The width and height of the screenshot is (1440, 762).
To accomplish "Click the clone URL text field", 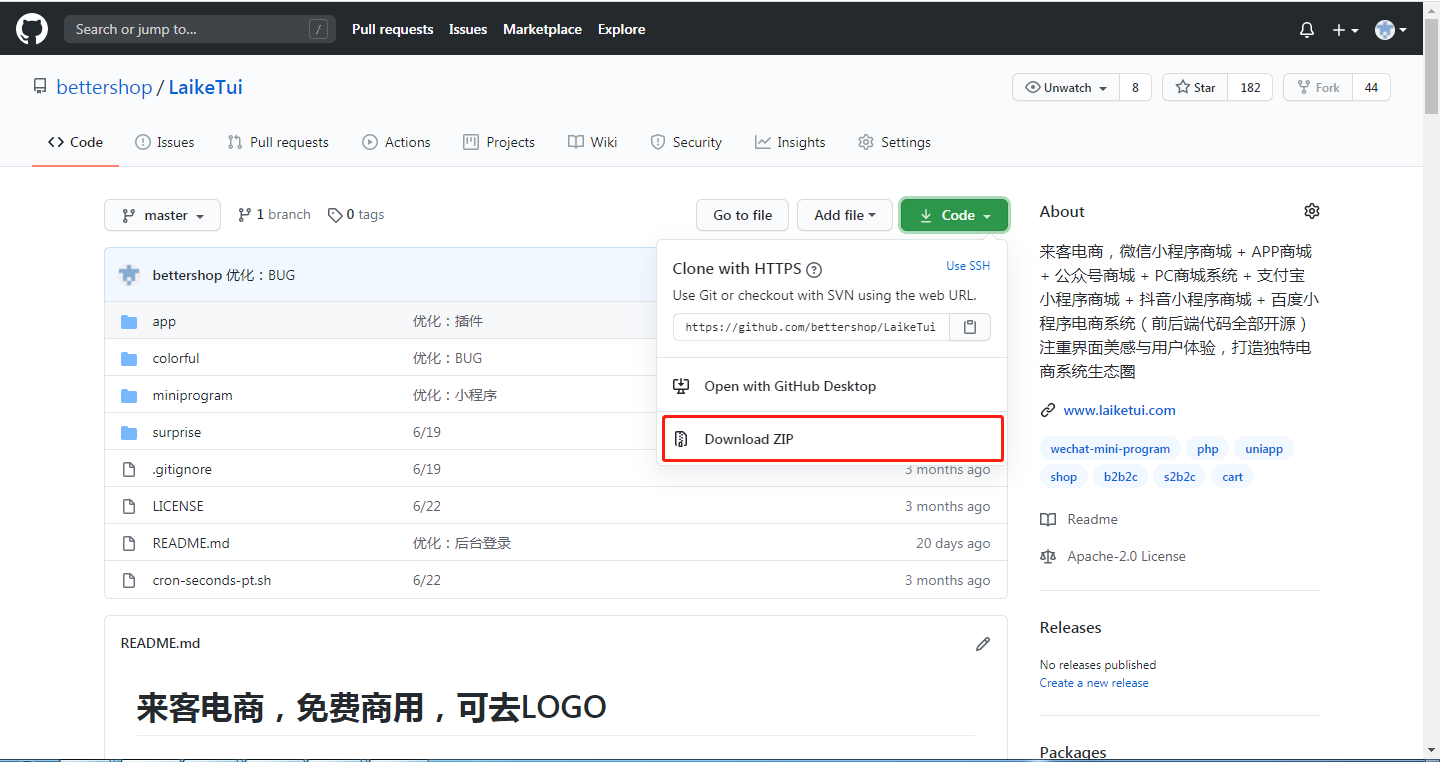I will 811,327.
